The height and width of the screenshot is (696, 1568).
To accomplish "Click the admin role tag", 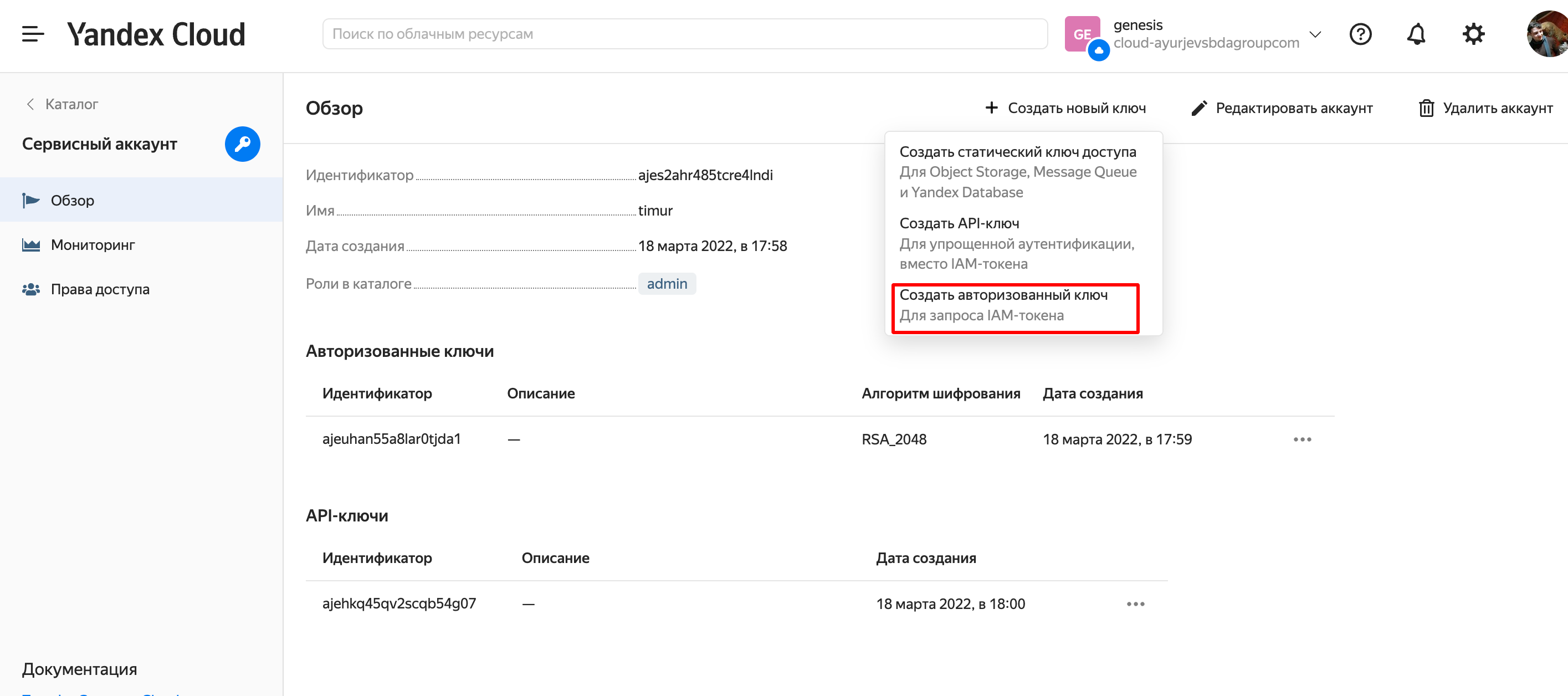I will pos(667,284).
